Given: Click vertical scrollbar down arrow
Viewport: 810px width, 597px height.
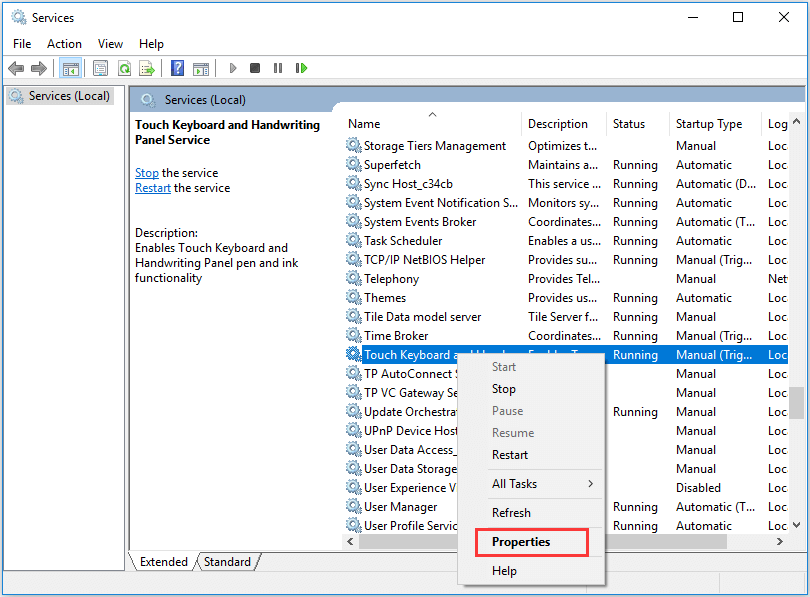Looking at the screenshot, I should tap(797, 525).
